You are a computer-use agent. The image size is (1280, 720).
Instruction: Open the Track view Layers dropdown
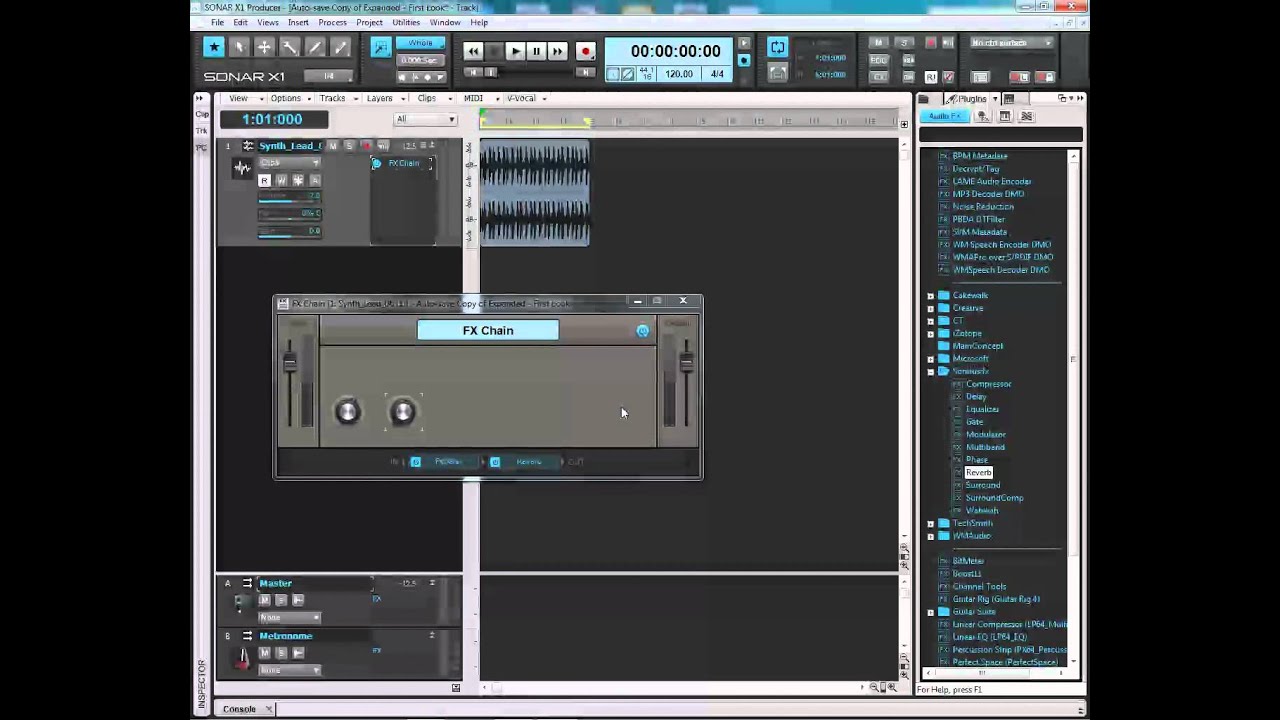384,98
